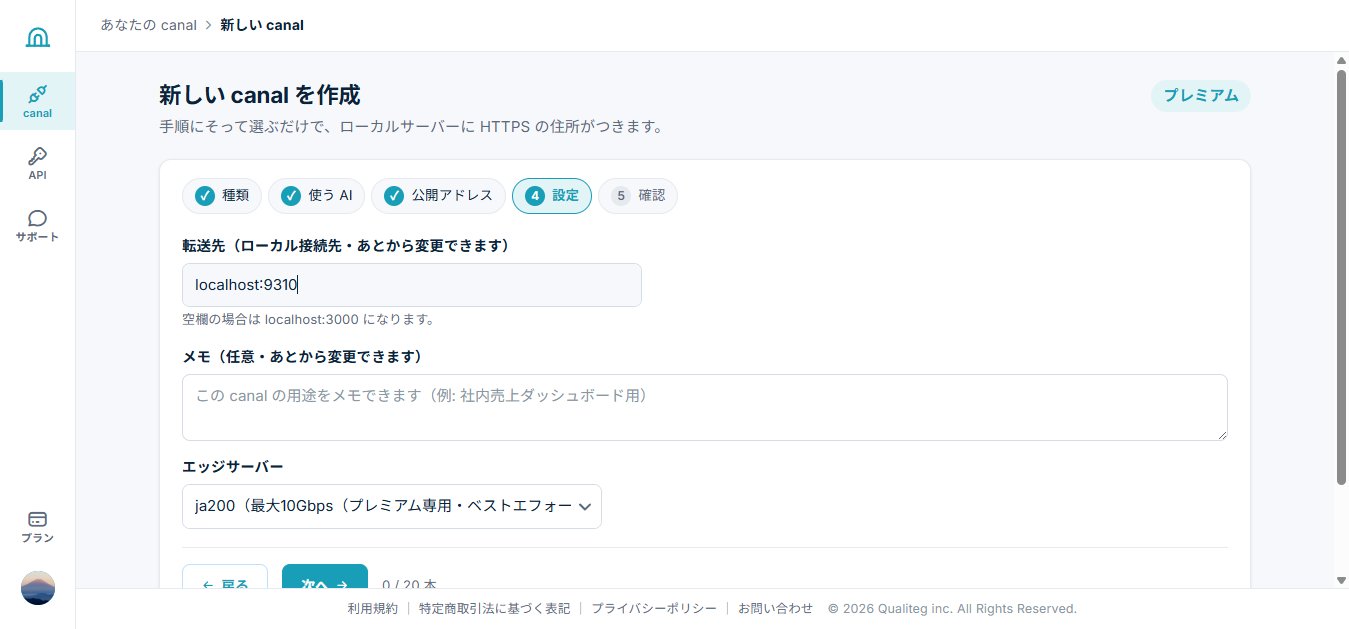Click the checkmark icon on 公開アドレス step
The height and width of the screenshot is (629, 1349).
pos(394,196)
